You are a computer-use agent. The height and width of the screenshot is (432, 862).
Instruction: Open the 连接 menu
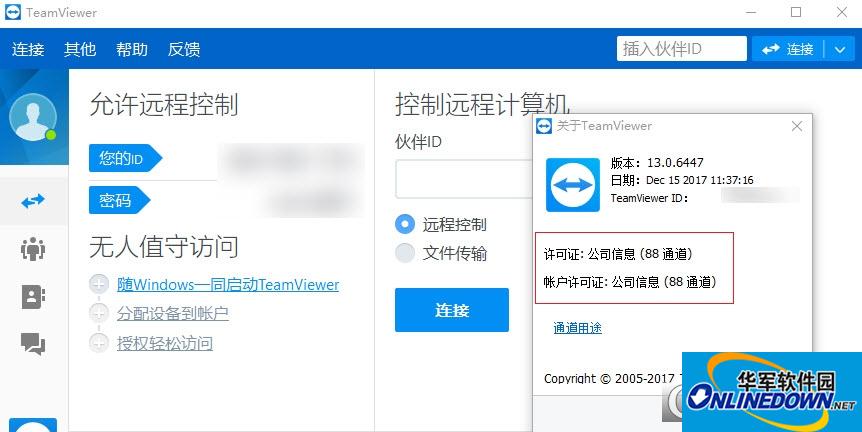pos(28,49)
